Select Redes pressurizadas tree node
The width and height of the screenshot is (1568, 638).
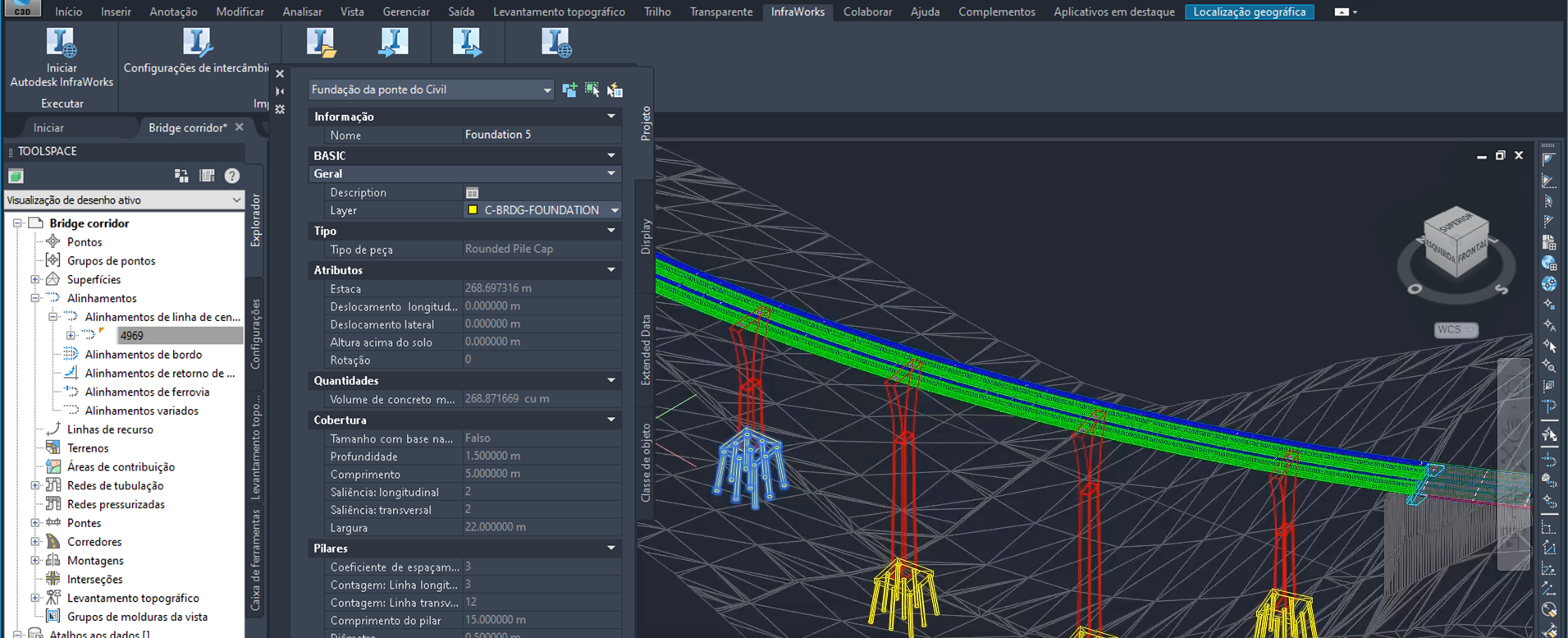coord(116,504)
